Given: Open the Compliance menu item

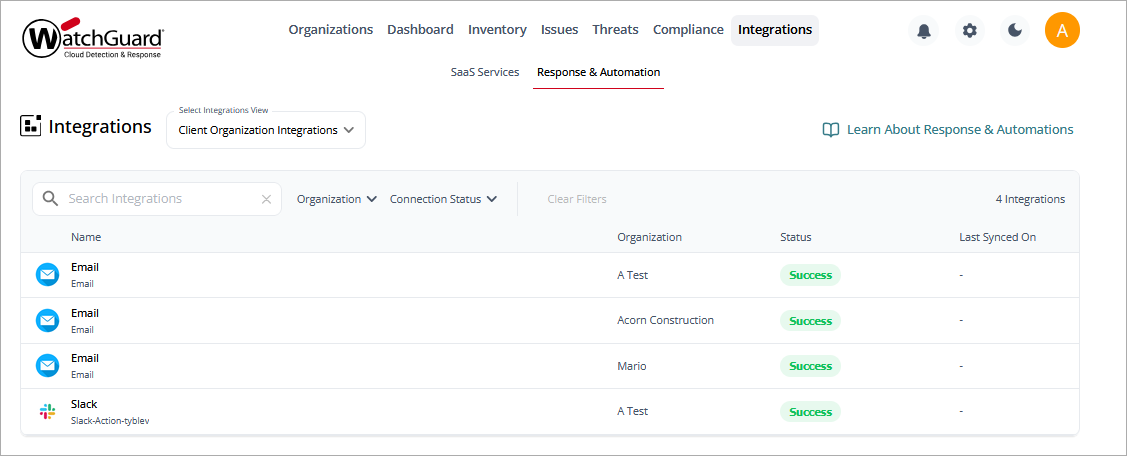Looking at the screenshot, I should pyautogui.click(x=688, y=29).
